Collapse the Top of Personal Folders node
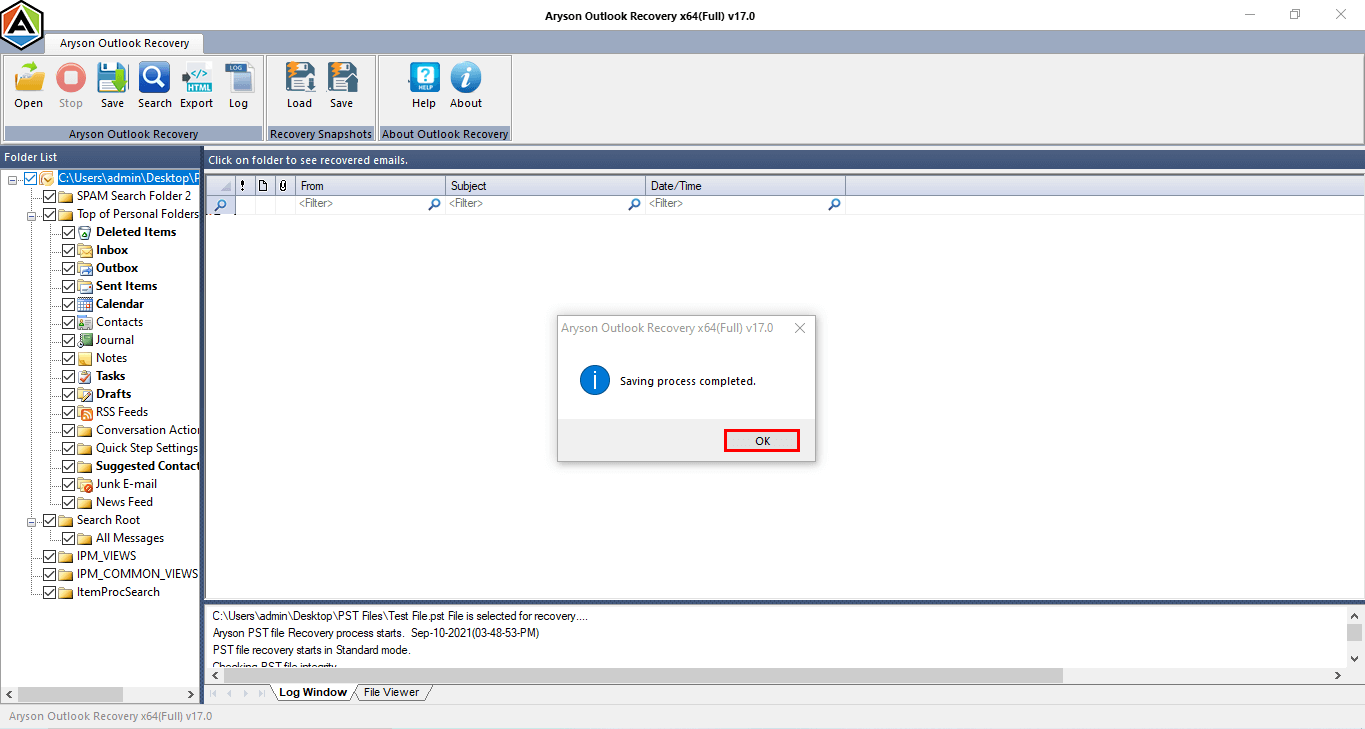Screen dimensions: 1365x729 32,215
